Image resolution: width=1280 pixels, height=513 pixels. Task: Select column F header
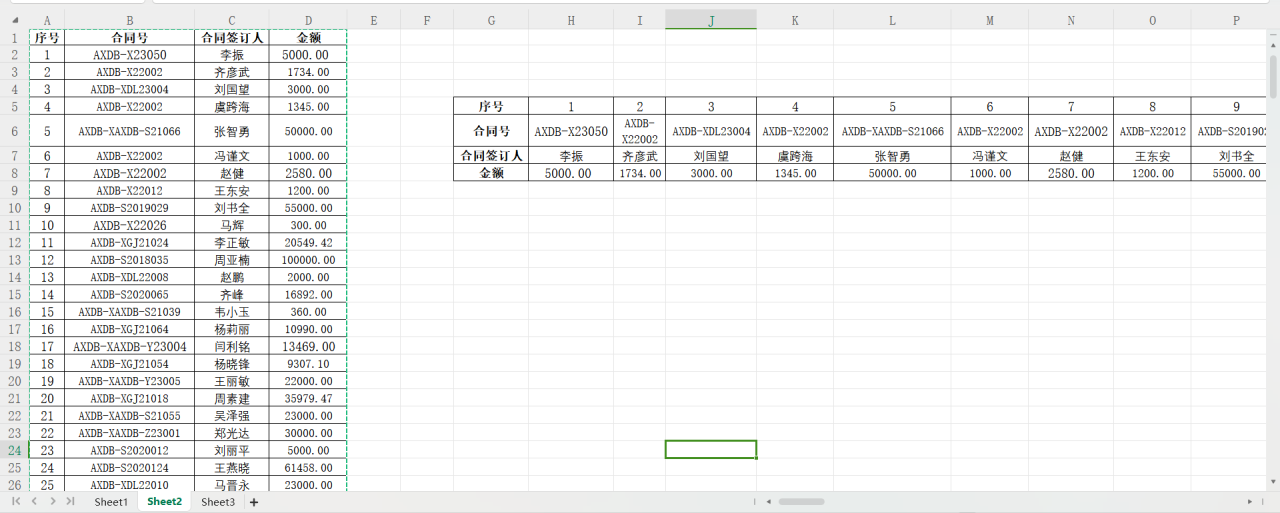tap(427, 20)
